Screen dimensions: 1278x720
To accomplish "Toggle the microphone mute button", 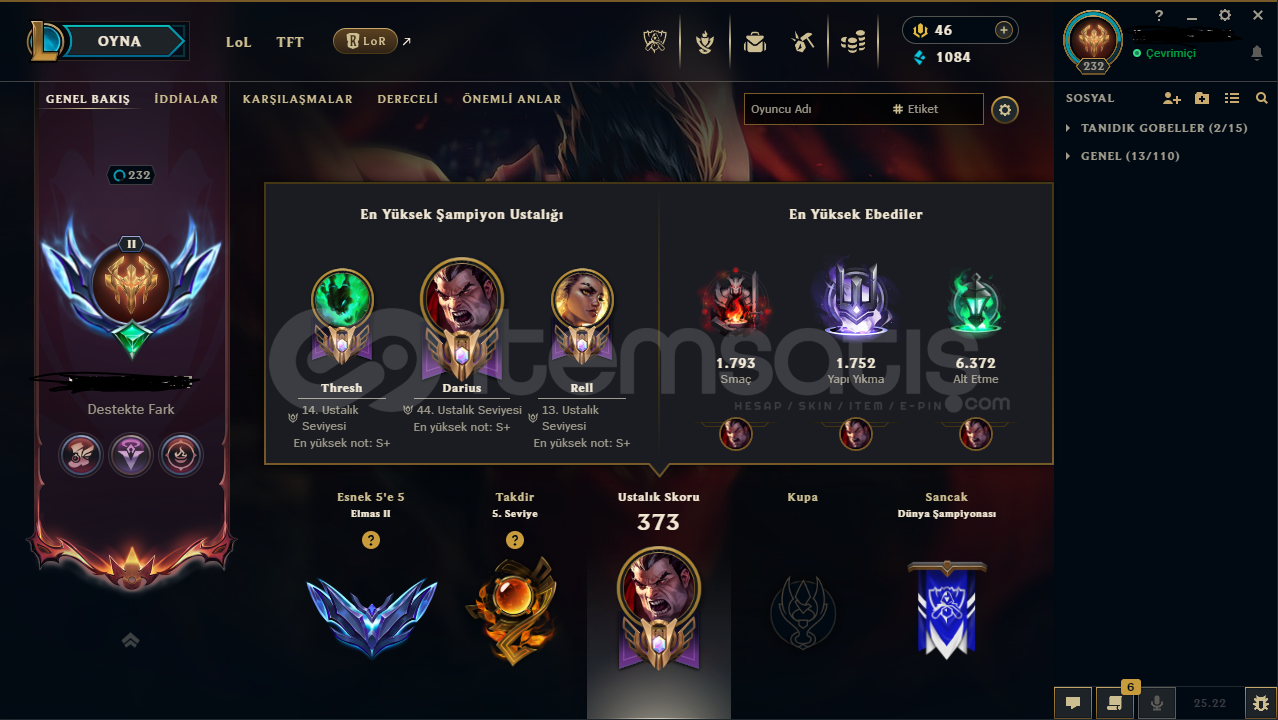I will (1157, 703).
